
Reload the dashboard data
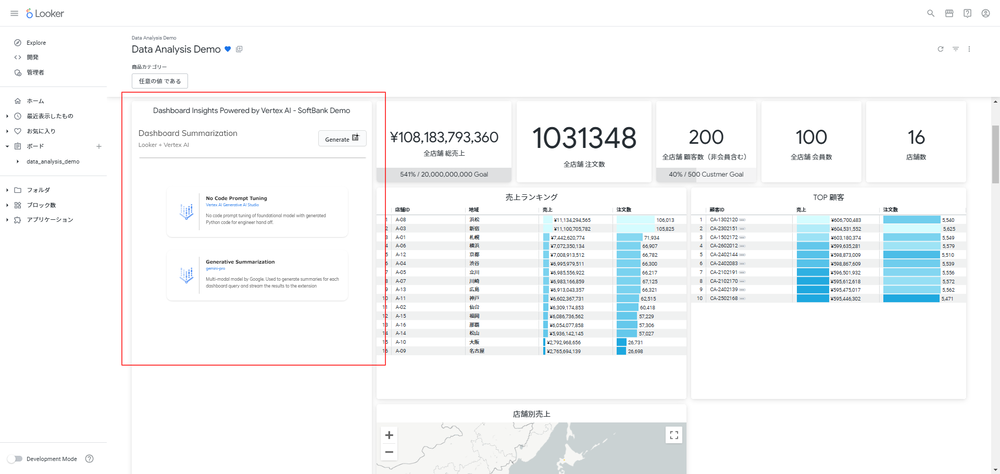click(x=940, y=49)
